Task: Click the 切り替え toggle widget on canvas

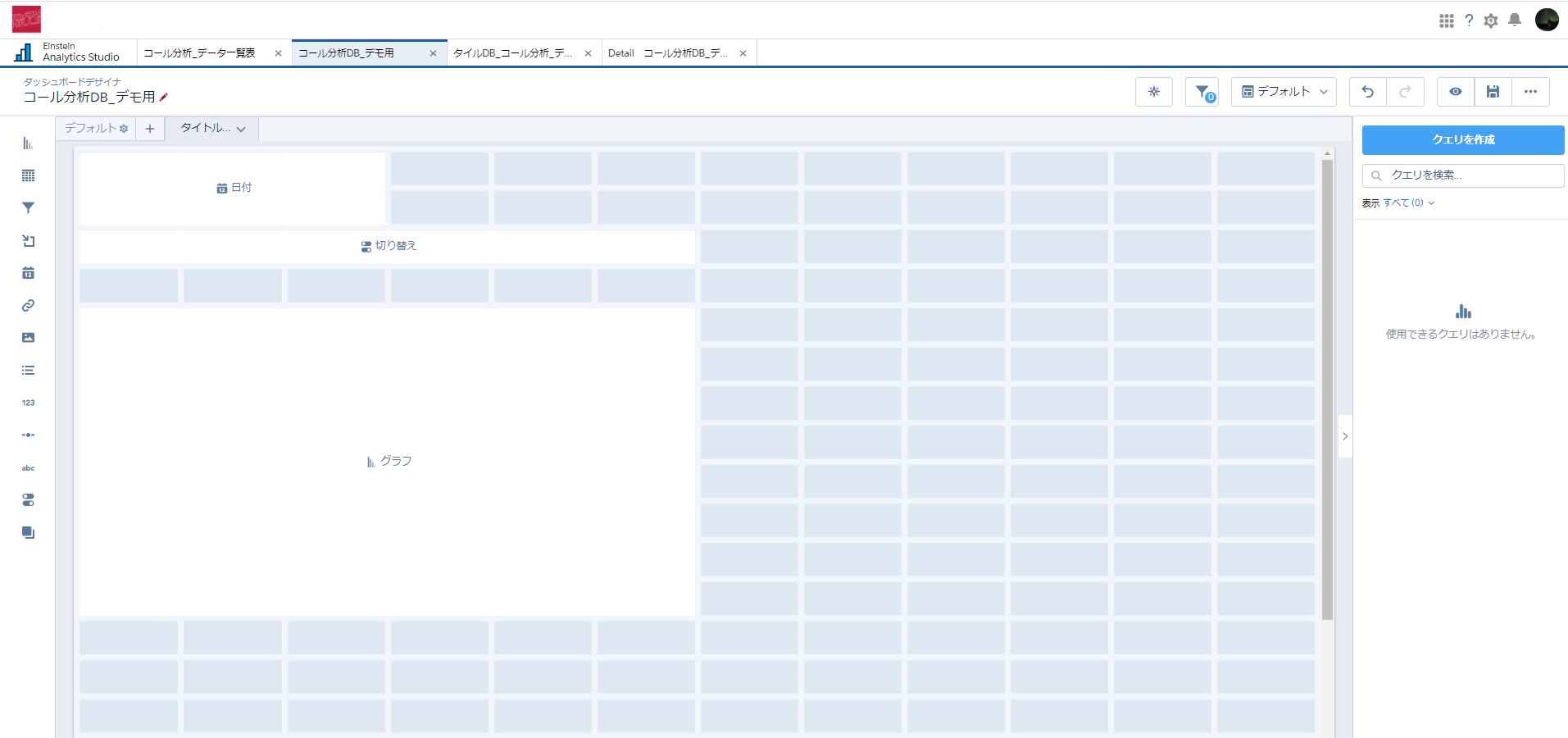Action: point(388,246)
